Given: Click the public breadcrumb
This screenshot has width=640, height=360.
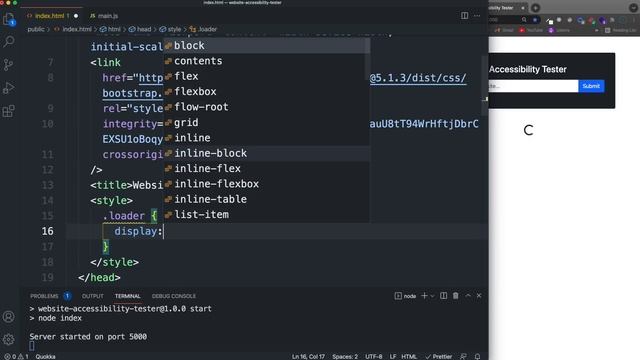Looking at the screenshot, I should [x=36, y=29].
